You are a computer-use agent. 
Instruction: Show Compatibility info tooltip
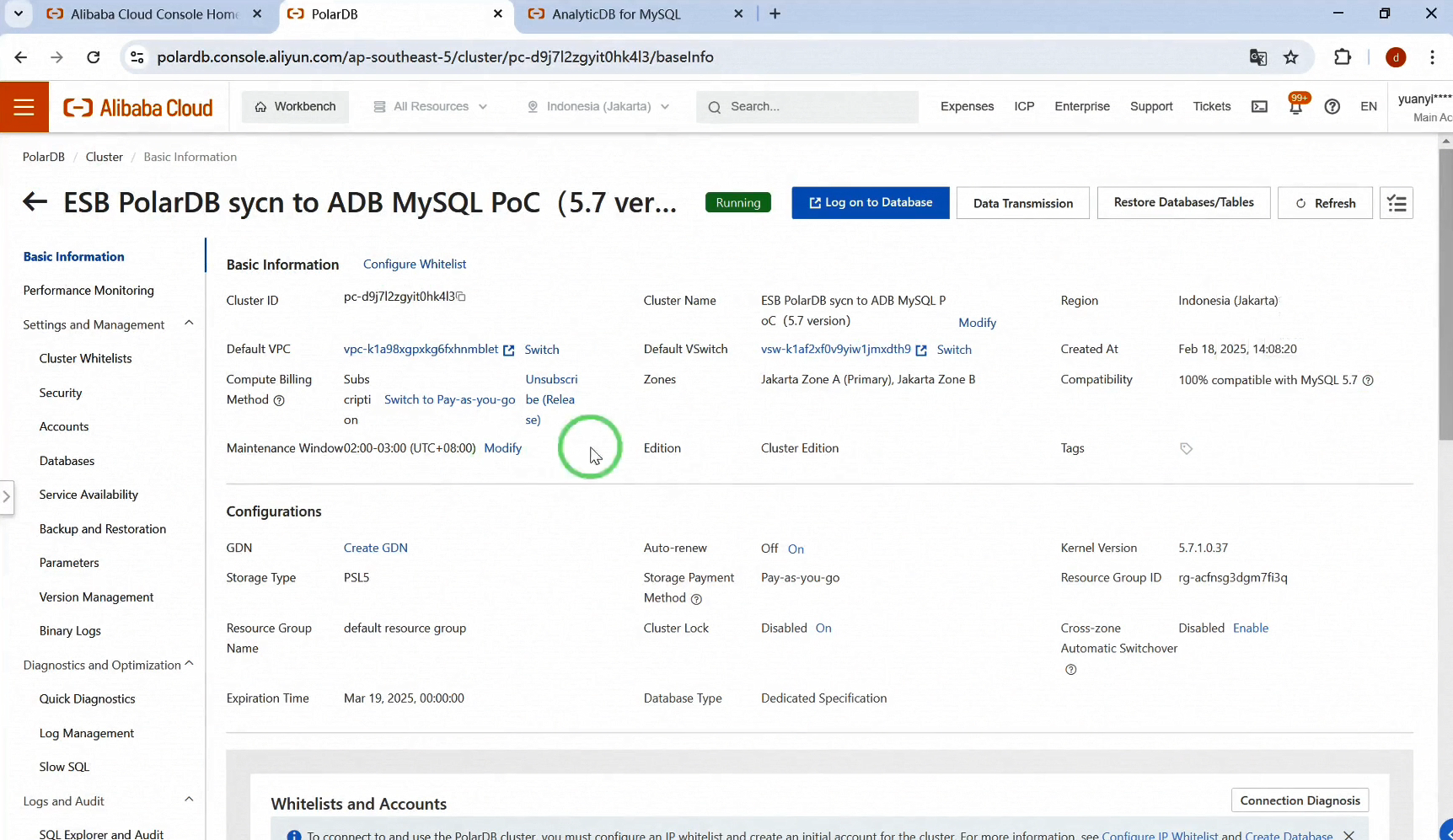point(1368,380)
